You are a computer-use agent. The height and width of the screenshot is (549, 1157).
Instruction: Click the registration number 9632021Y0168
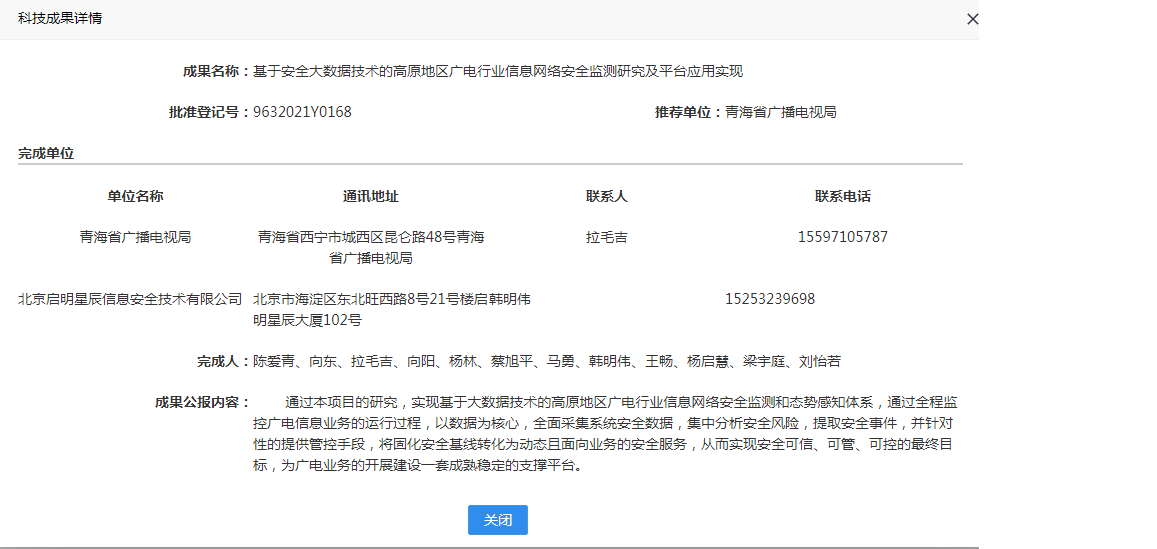pyautogui.click(x=302, y=112)
